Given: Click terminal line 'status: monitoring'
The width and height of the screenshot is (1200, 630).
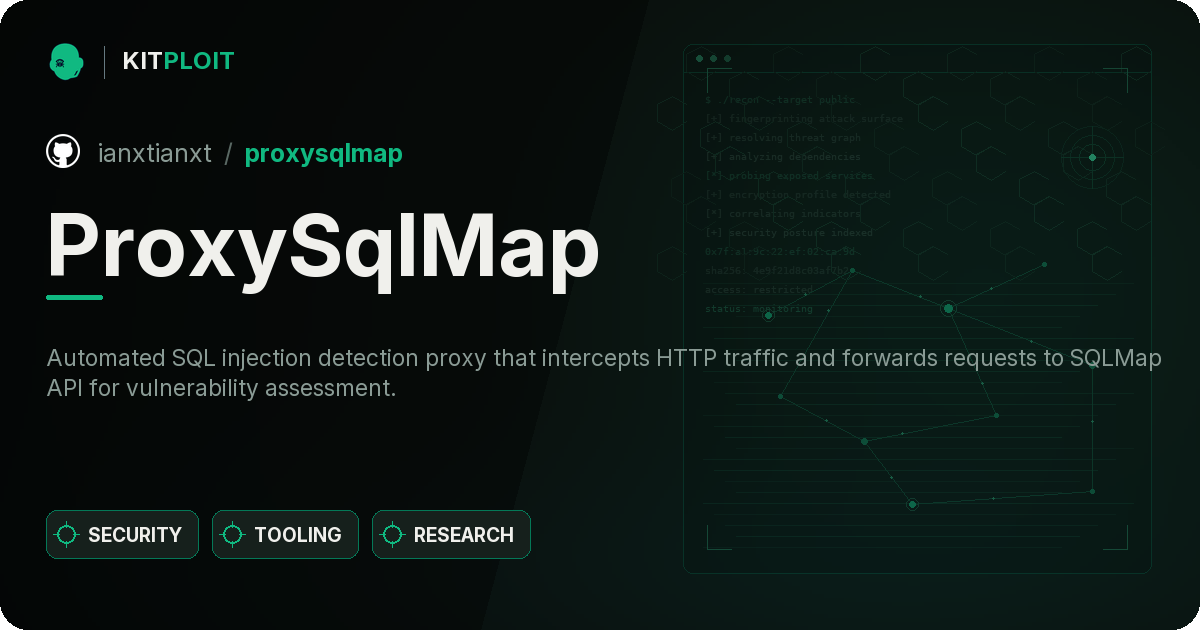Looking at the screenshot, I should (x=759, y=309).
